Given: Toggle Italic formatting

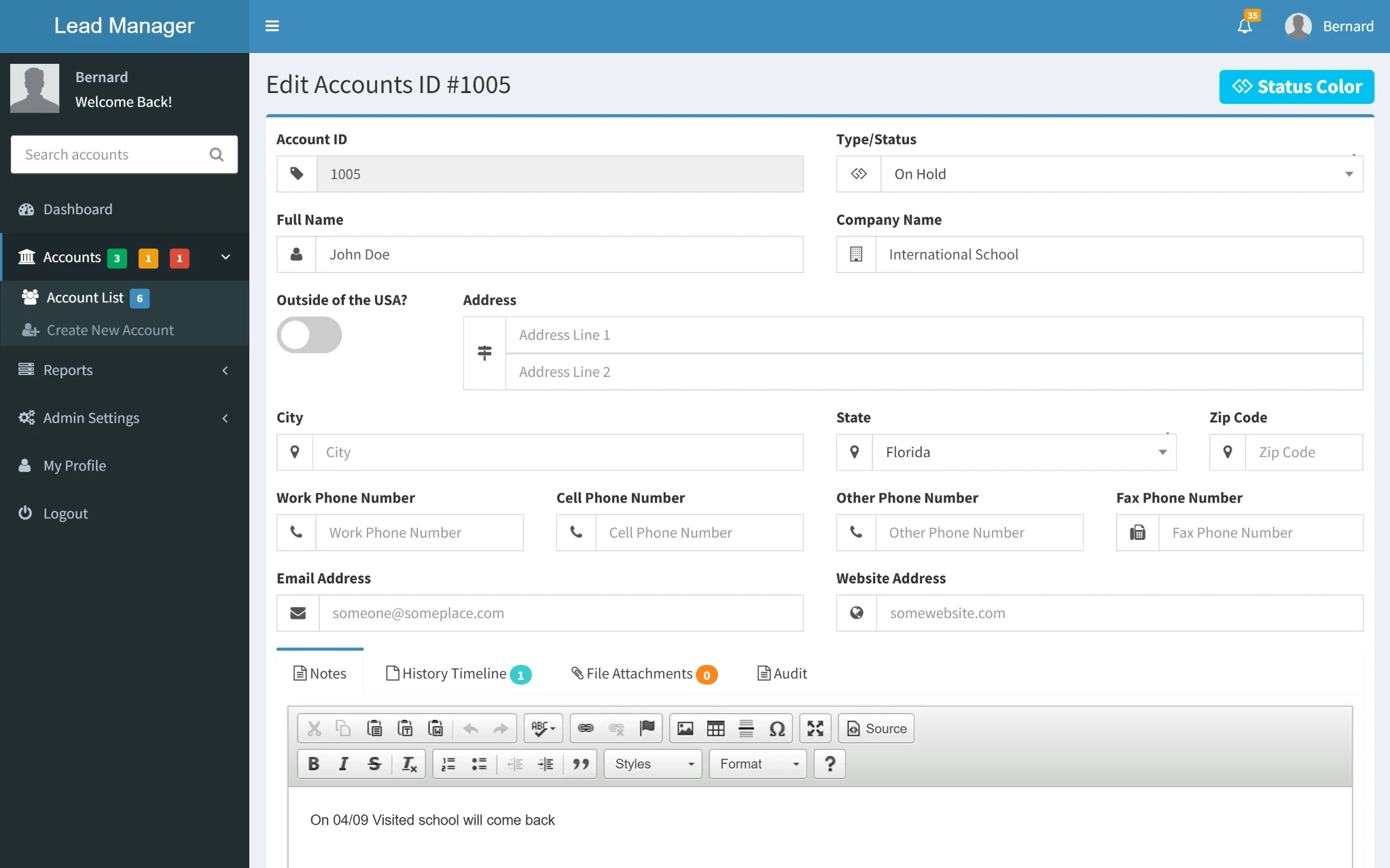Looking at the screenshot, I should click(x=344, y=764).
